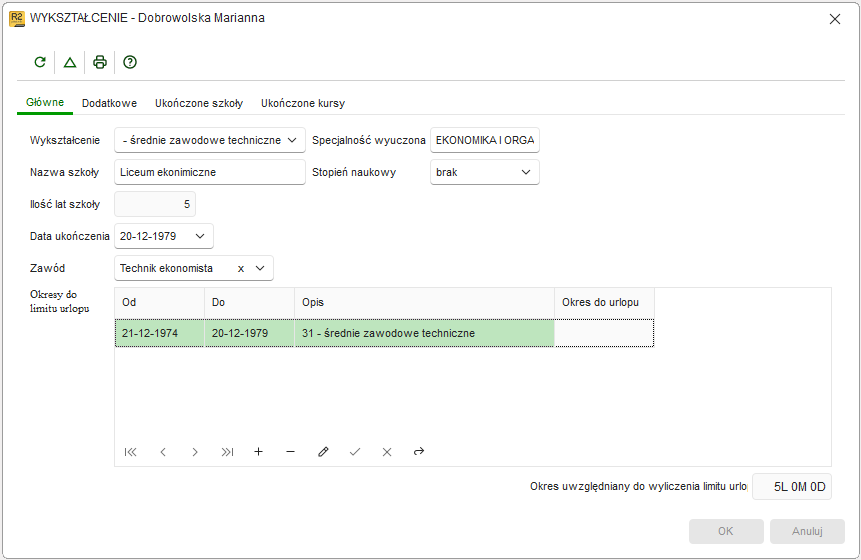
Task: Confirm edit with checkmark icon
Action: coord(355,452)
